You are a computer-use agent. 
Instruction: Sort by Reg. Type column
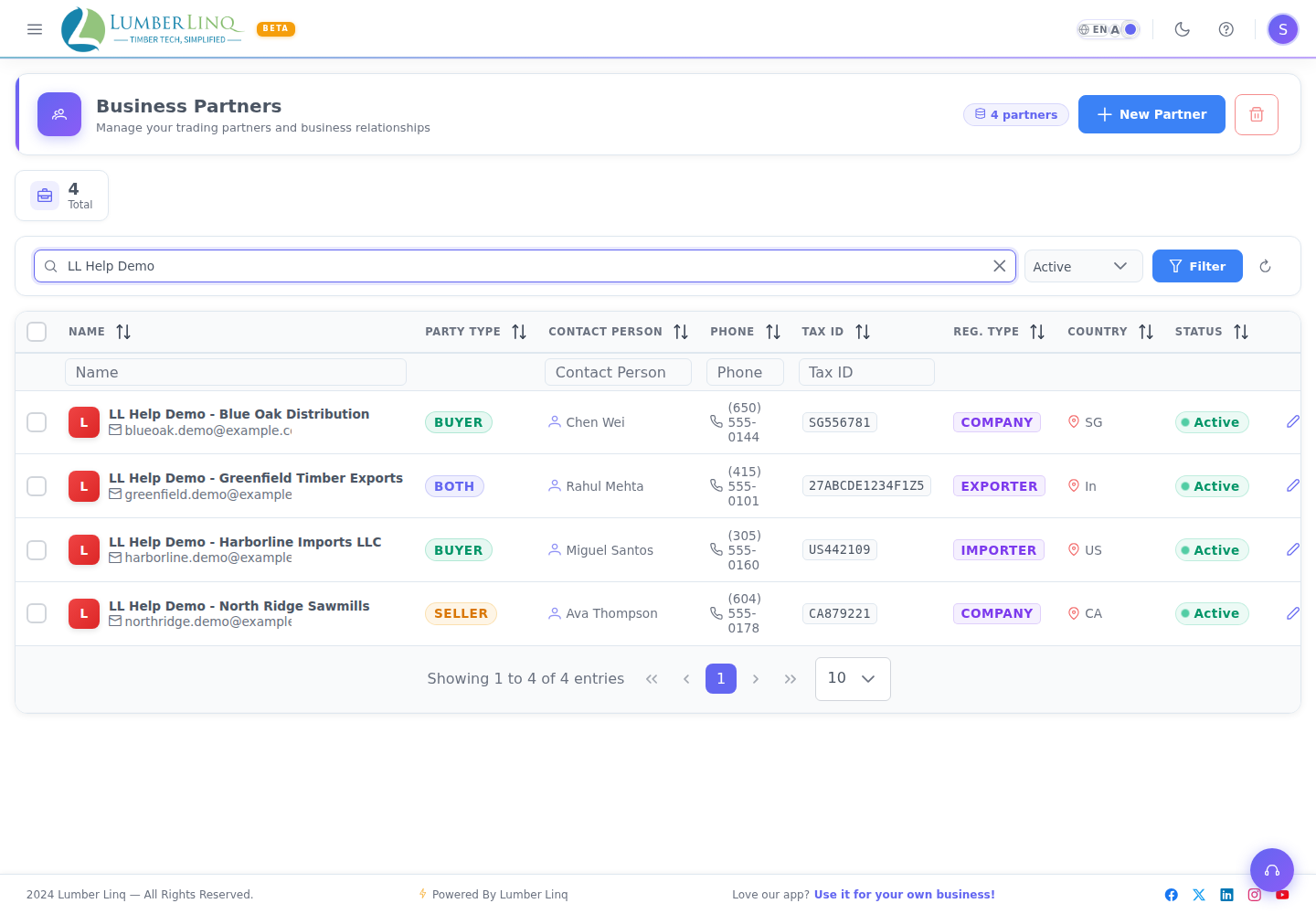tap(1037, 332)
